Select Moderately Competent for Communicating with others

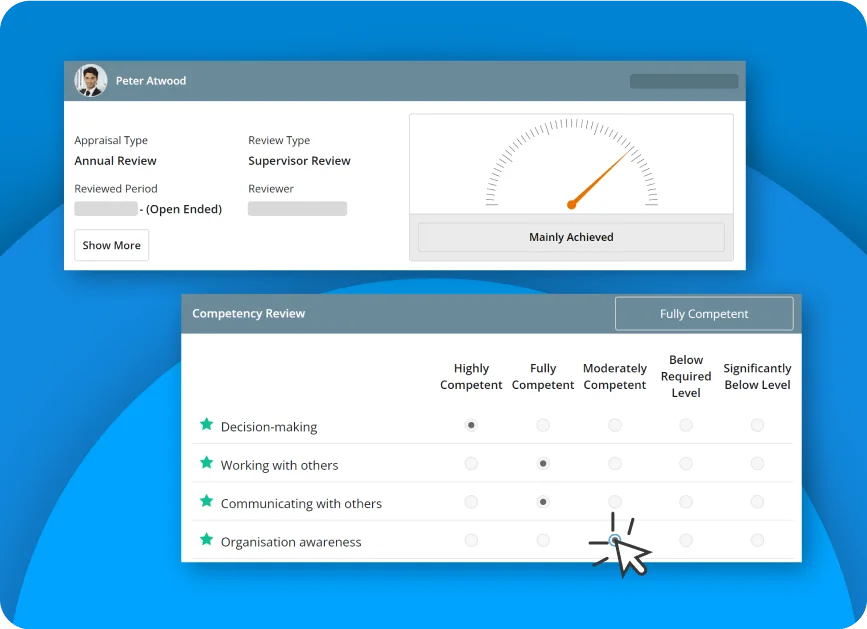click(615, 502)
